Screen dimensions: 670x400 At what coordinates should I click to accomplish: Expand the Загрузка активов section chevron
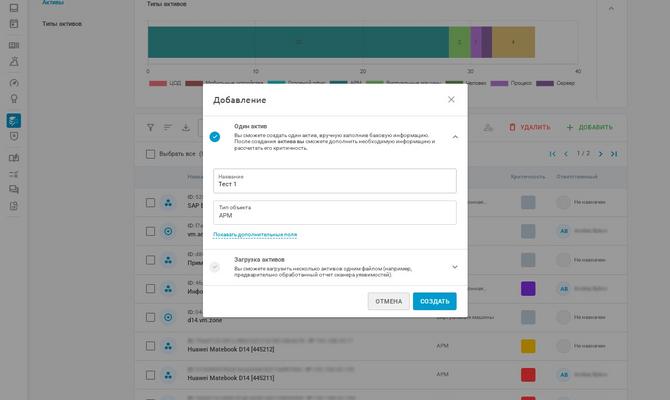455,267
